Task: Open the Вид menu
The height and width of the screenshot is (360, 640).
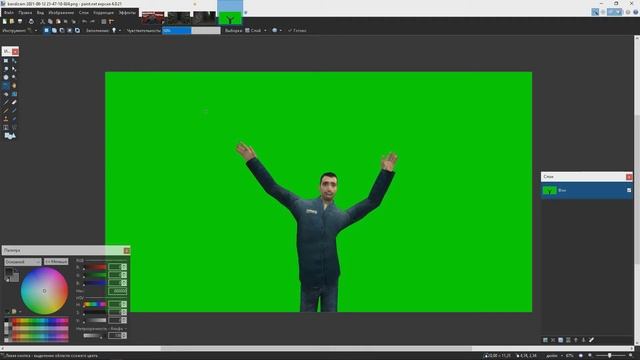Action: coord(40,13)
